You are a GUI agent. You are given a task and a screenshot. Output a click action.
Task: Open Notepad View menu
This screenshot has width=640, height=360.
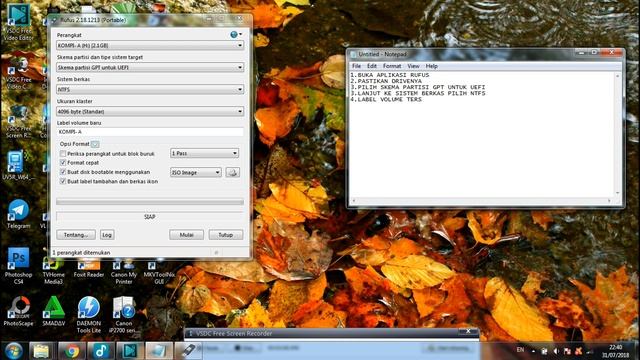pyautogui.click(x=413, y=66)
